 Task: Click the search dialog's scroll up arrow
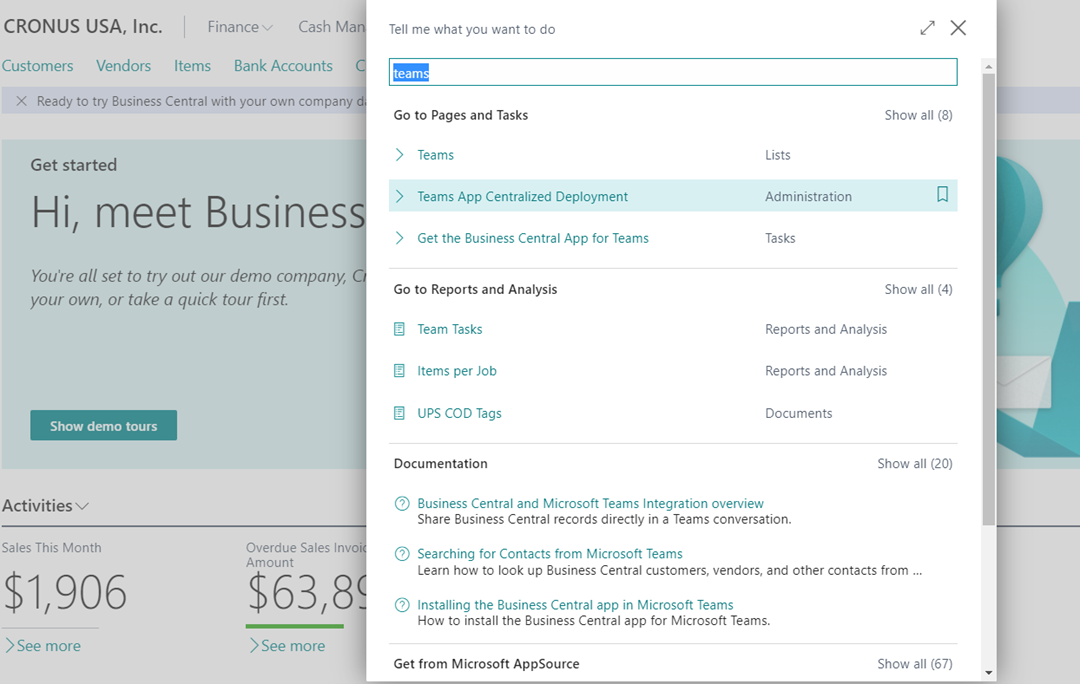[989, 67]
